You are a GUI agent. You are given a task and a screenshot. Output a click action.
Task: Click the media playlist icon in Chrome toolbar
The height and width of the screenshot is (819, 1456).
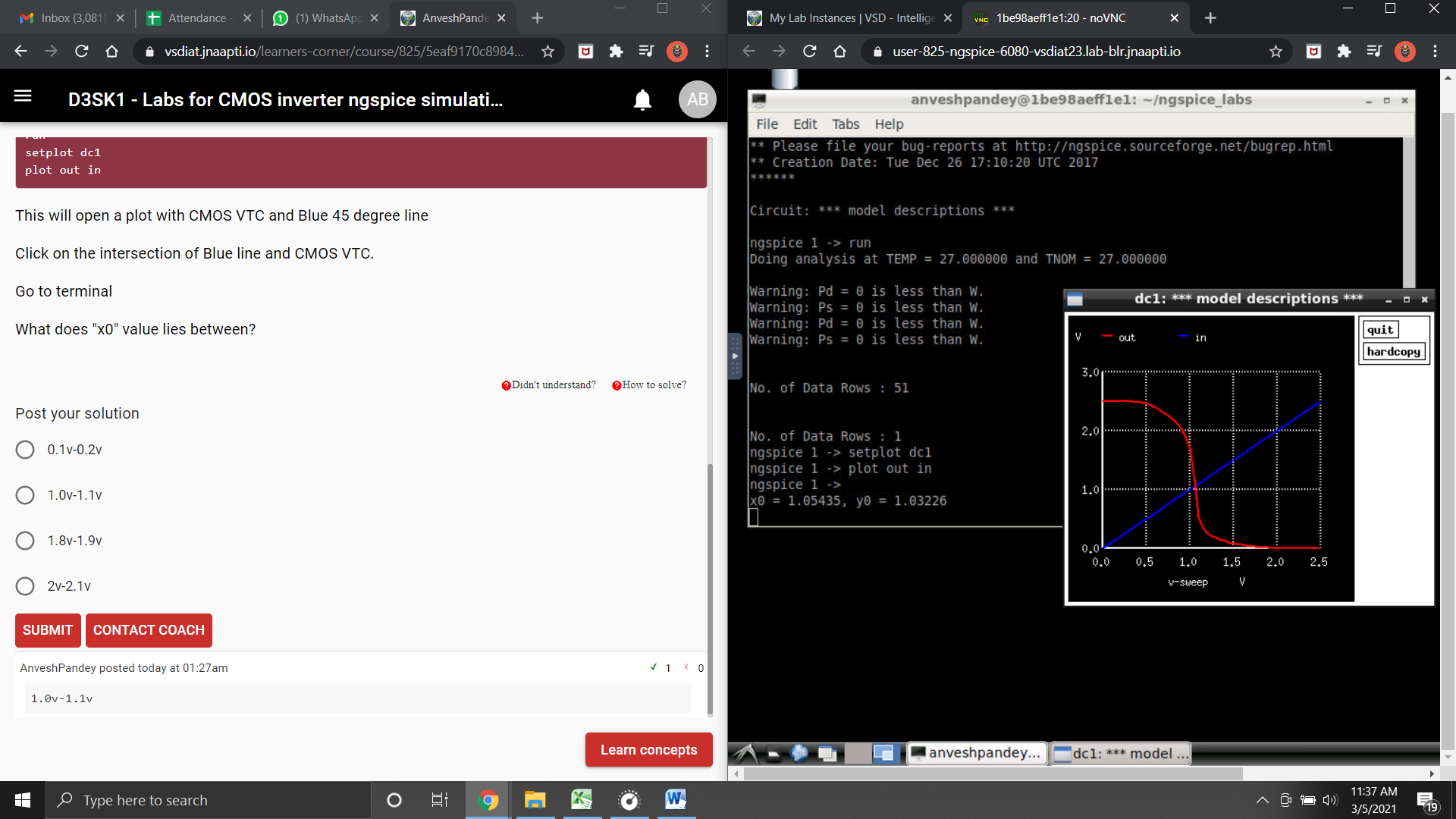tap(645, 52)
